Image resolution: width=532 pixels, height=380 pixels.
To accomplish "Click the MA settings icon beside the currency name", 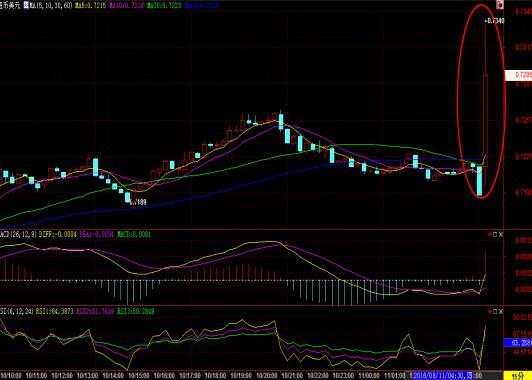I will 26,5.
